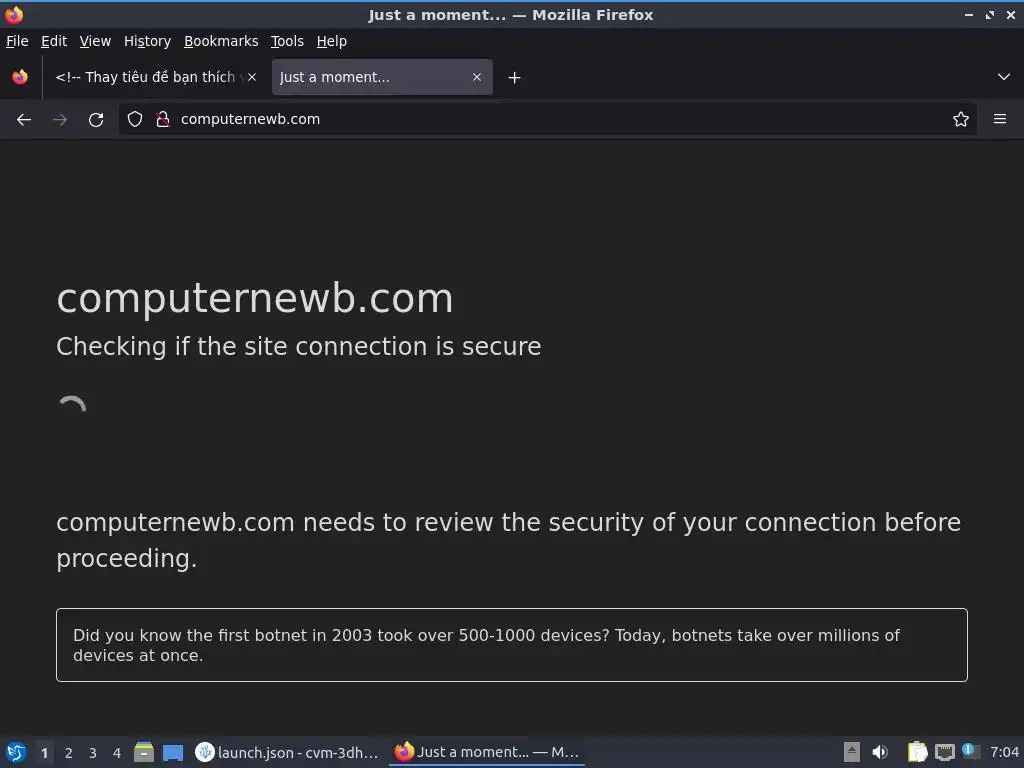
Task: Open the History menu
Action: (x=148, y=41)
